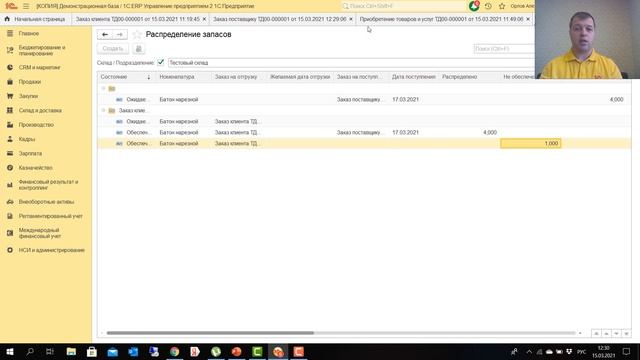Image resolution: width=640 pixels, height=360 pixels.
Task: Add Распределение запасов to favorites star
Action: pyautogui.click(x=137, y=35)
